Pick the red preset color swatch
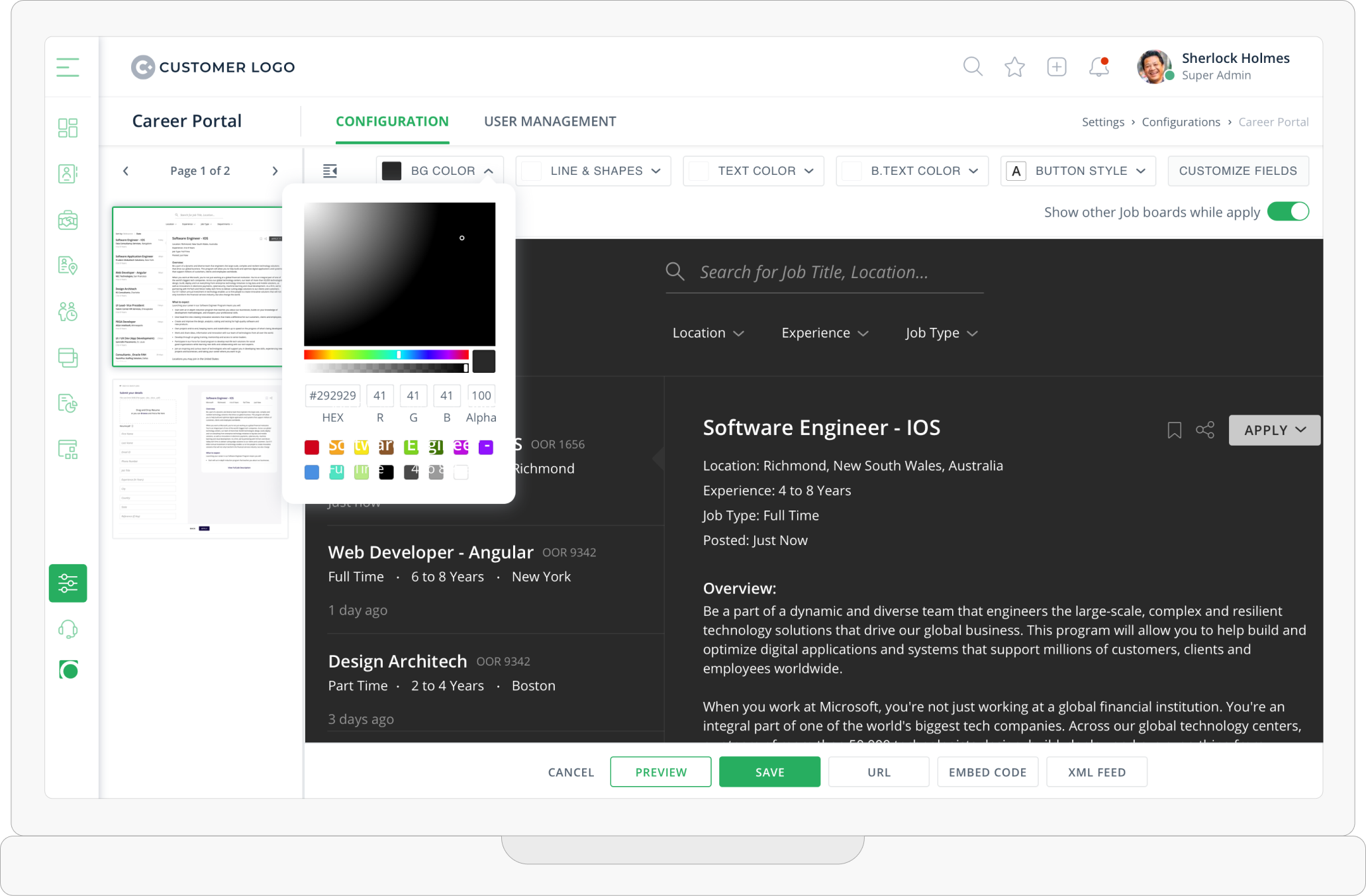 311,448
